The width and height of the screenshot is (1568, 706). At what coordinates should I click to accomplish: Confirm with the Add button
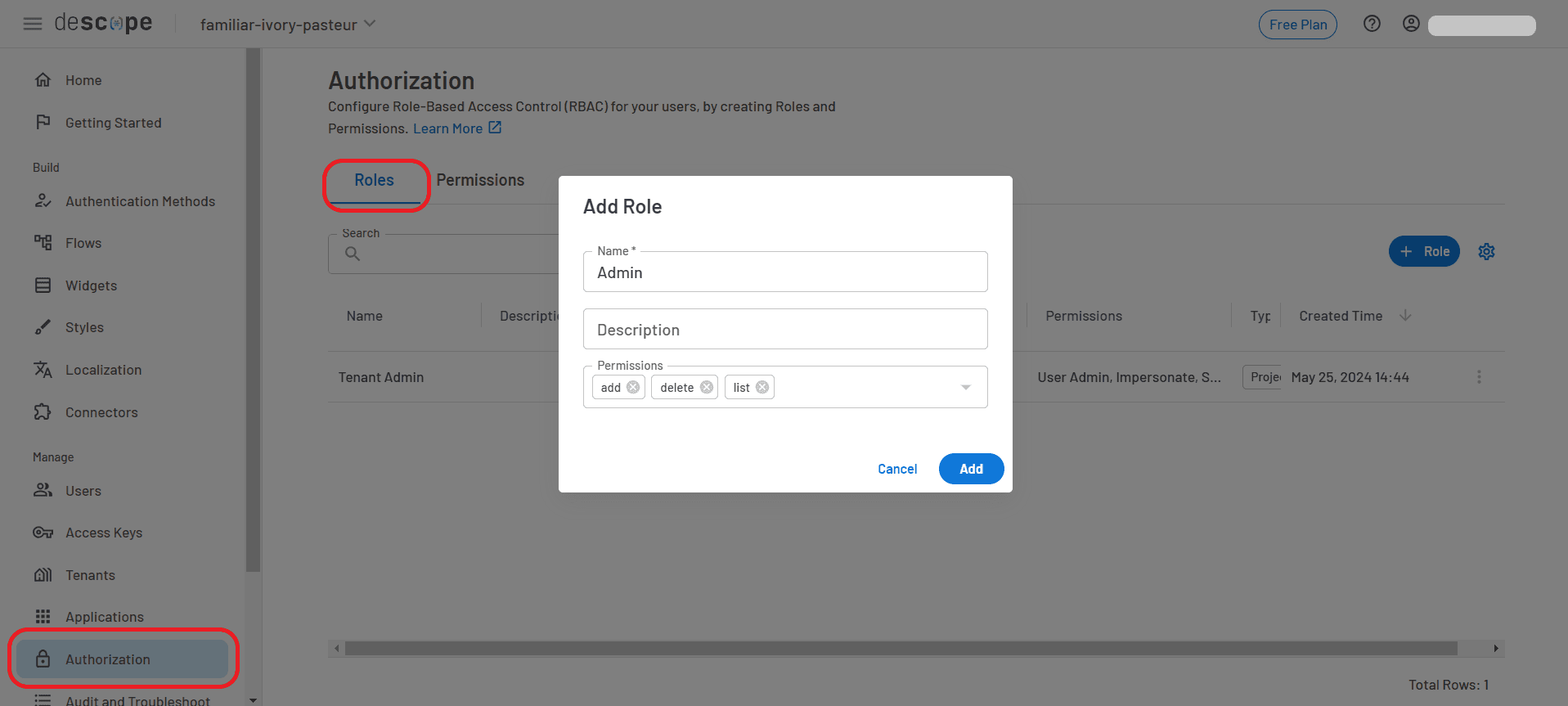click(971, 469)
